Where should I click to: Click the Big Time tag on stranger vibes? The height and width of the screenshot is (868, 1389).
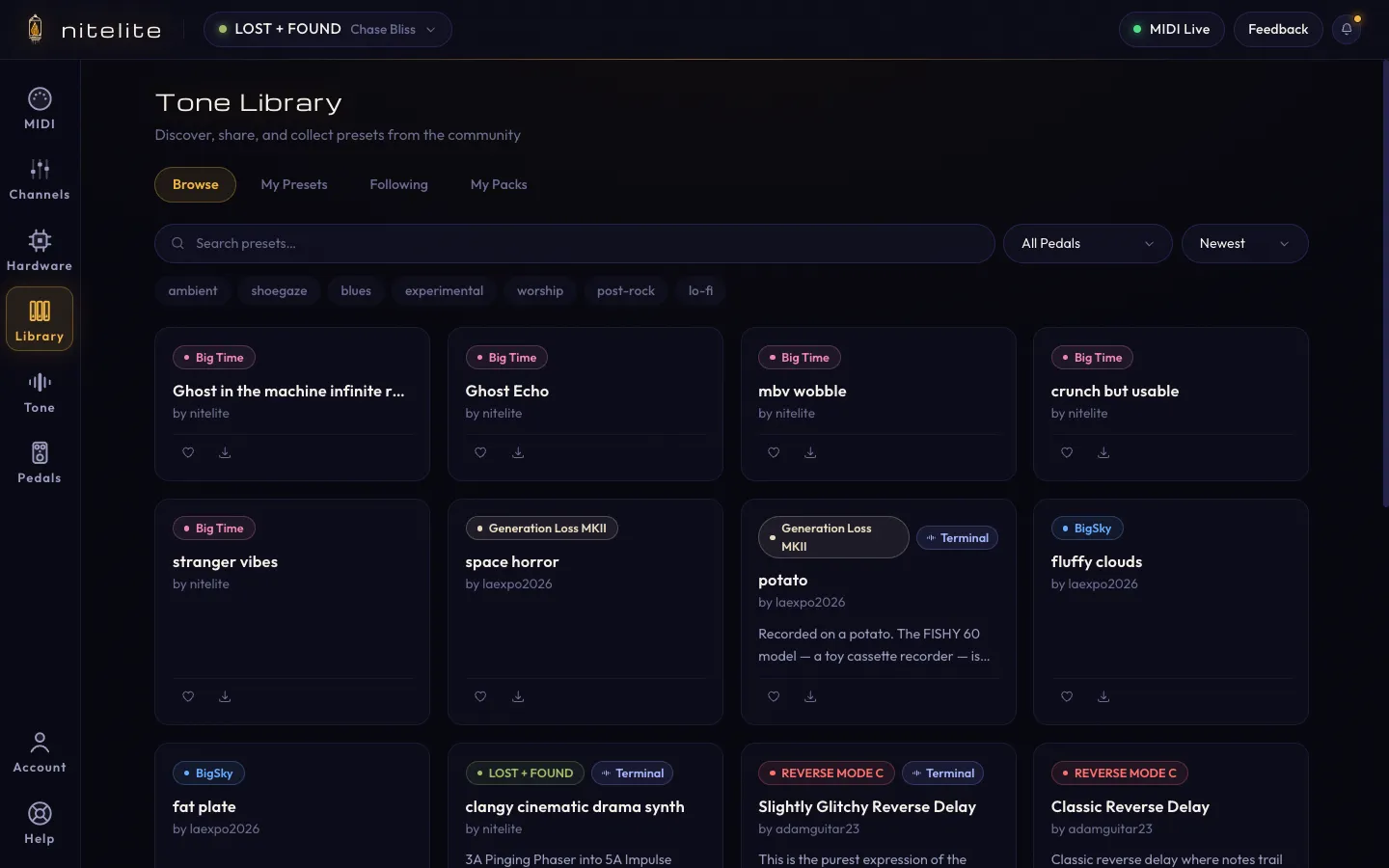pos(214,529)
